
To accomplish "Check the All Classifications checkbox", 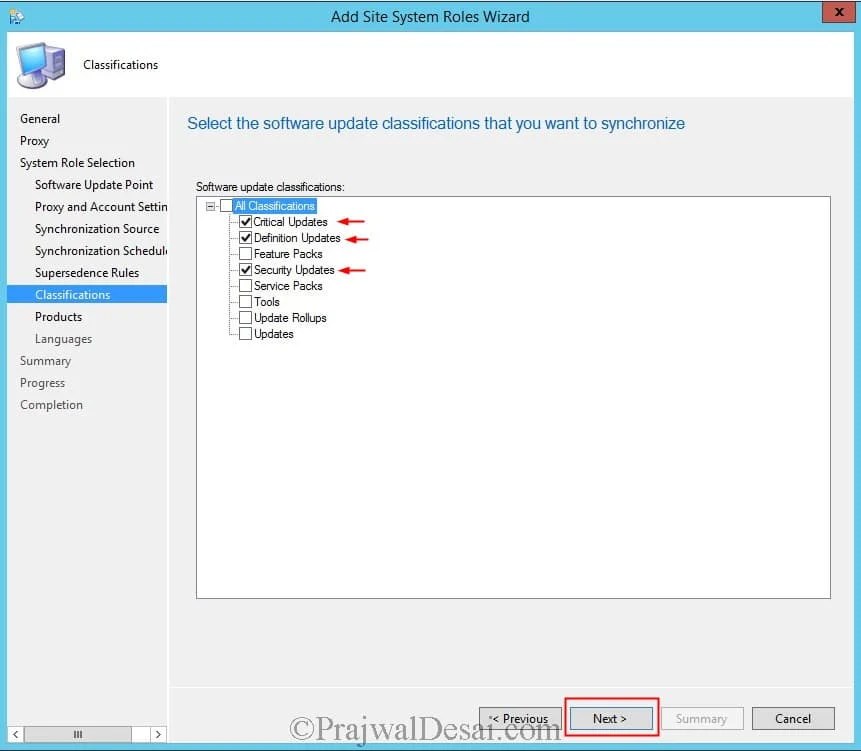I will point(227,205).
